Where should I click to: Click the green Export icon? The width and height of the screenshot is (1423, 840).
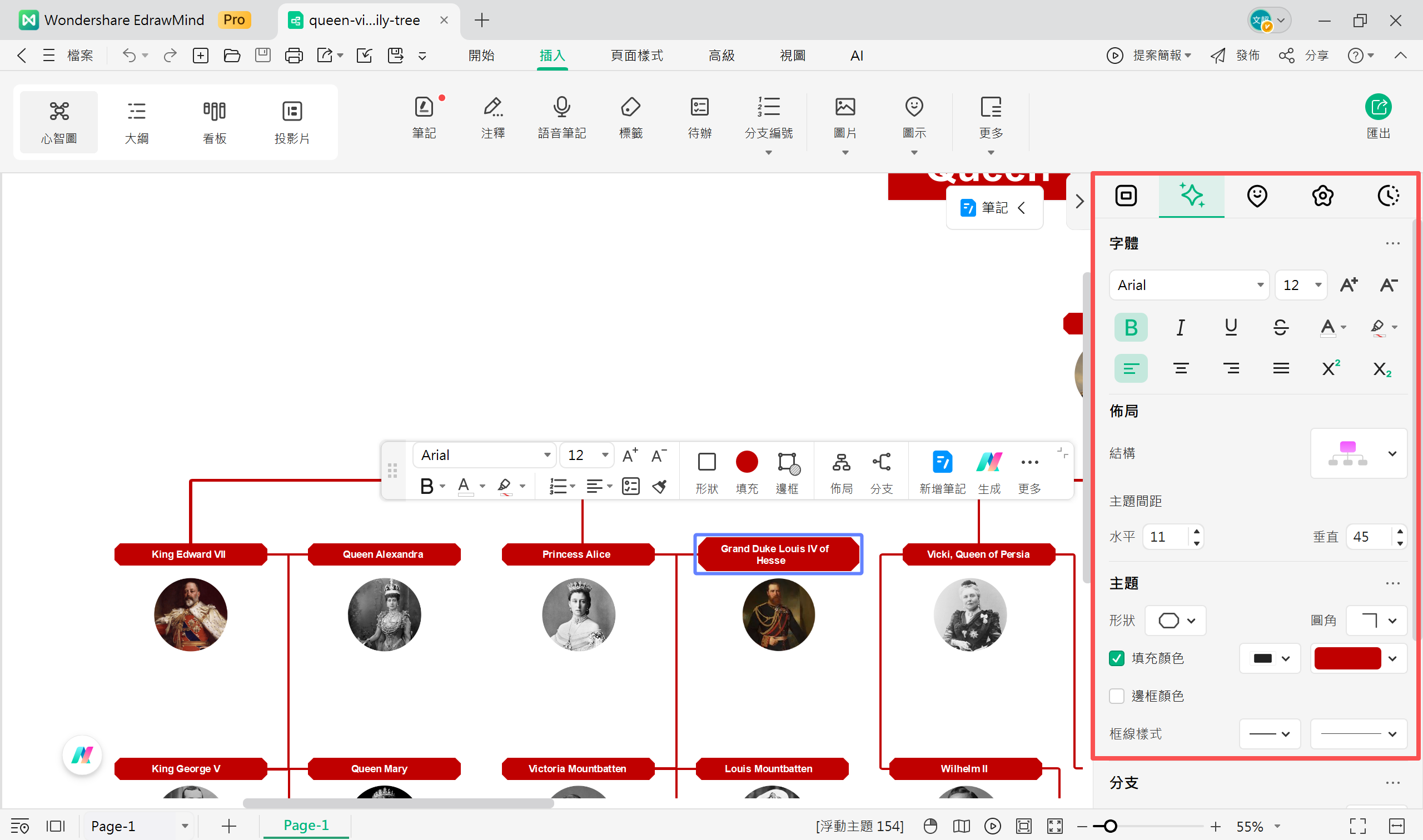coord(1378,108)
